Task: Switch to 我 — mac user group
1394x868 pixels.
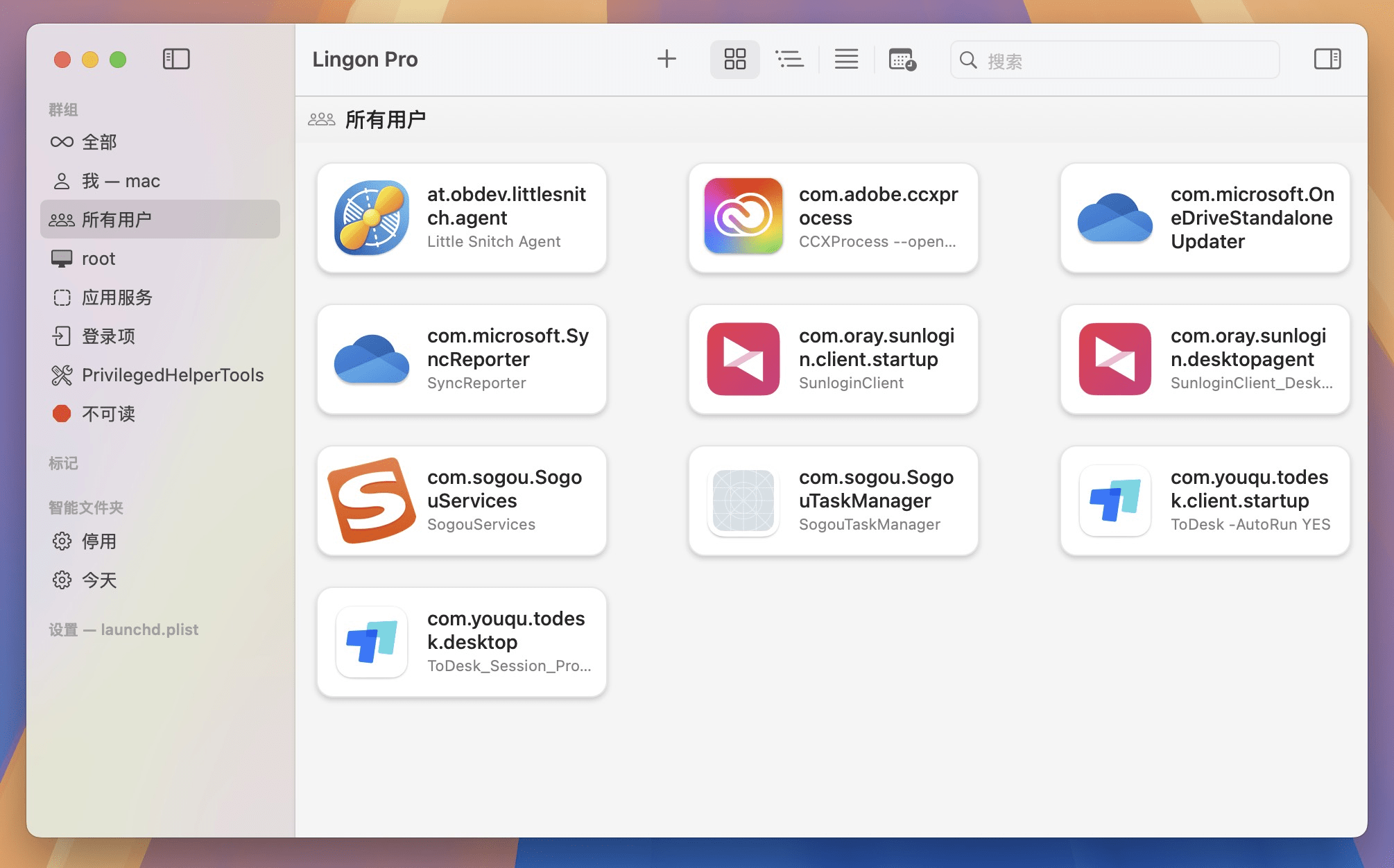Action: pos(120,180)
